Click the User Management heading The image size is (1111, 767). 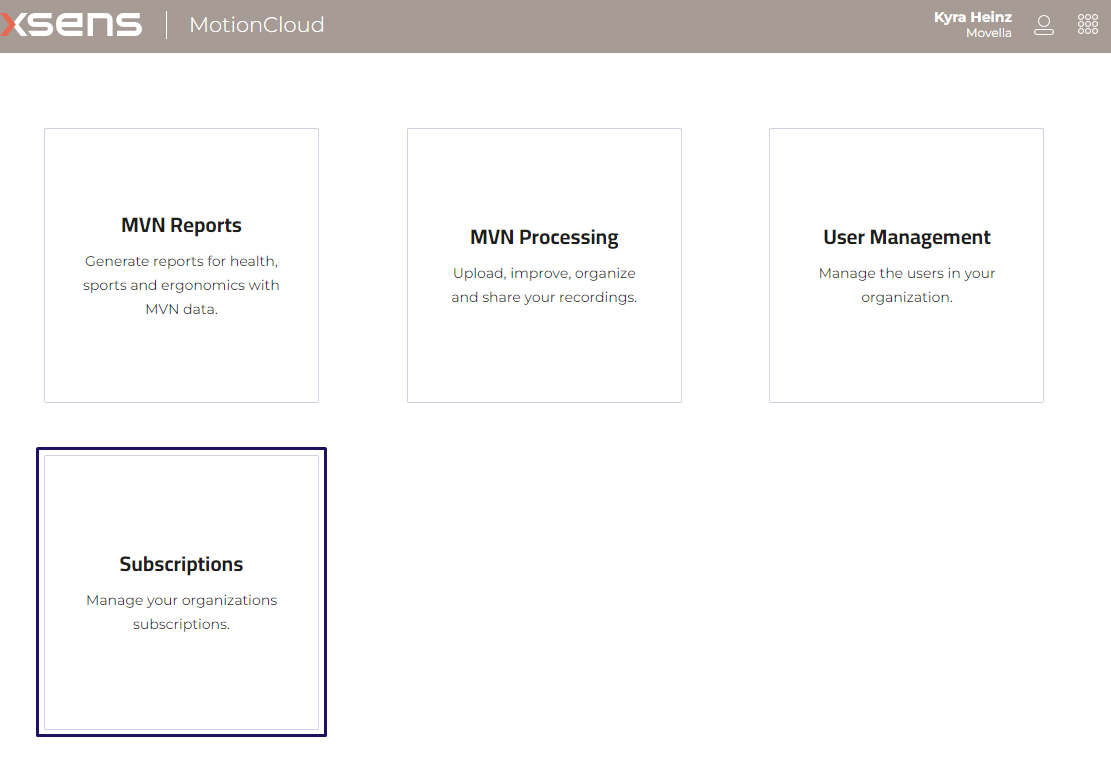(x=906, y=237)
